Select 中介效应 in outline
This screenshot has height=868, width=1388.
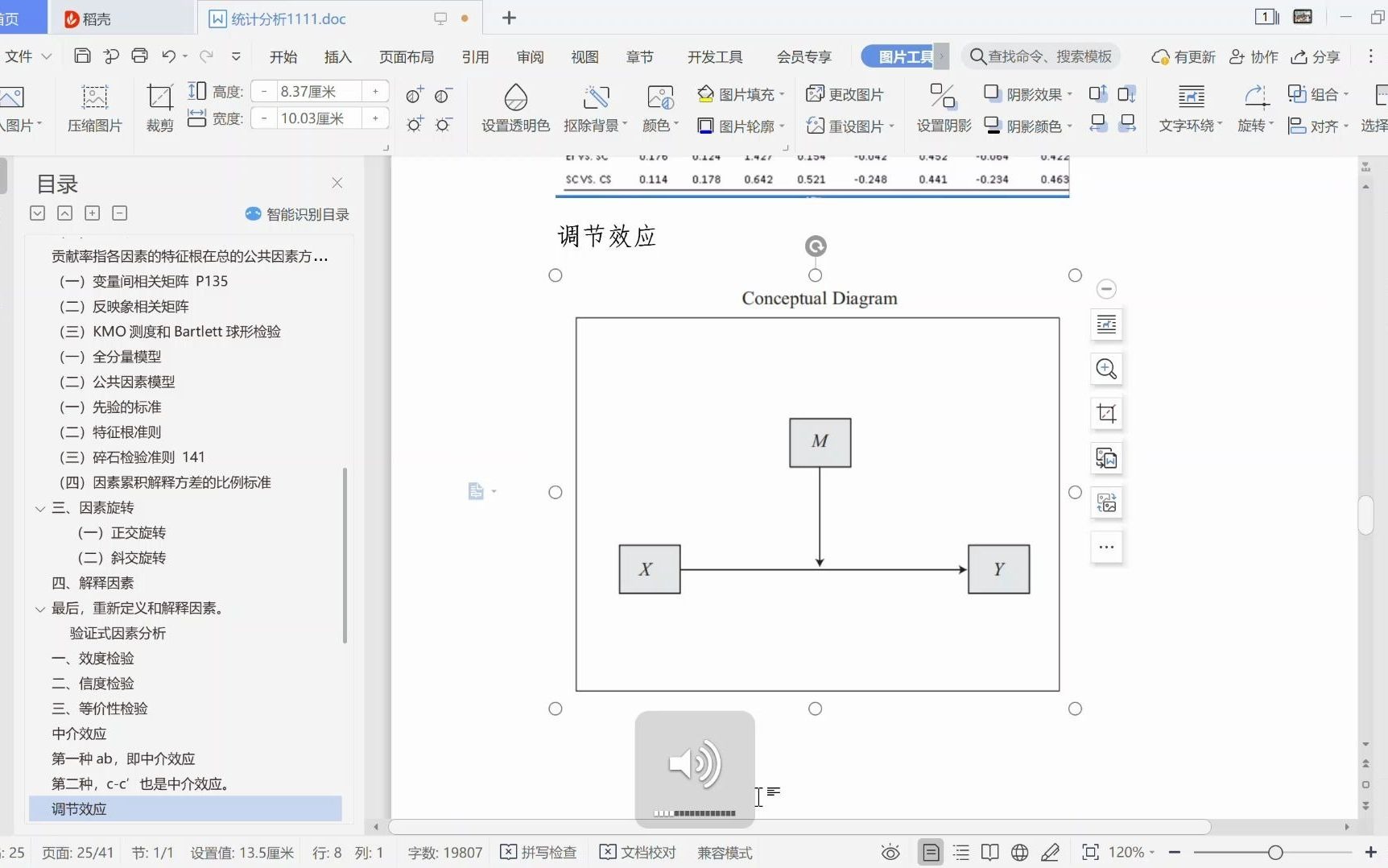[x=79, y=734]
